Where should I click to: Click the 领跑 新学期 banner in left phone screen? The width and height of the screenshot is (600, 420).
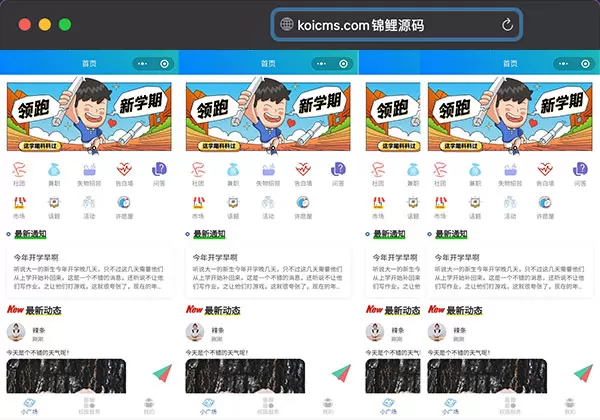[89, 116]
